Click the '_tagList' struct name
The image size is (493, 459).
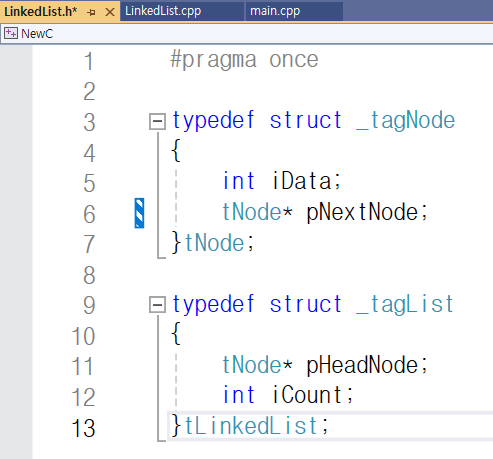[405, 304]
